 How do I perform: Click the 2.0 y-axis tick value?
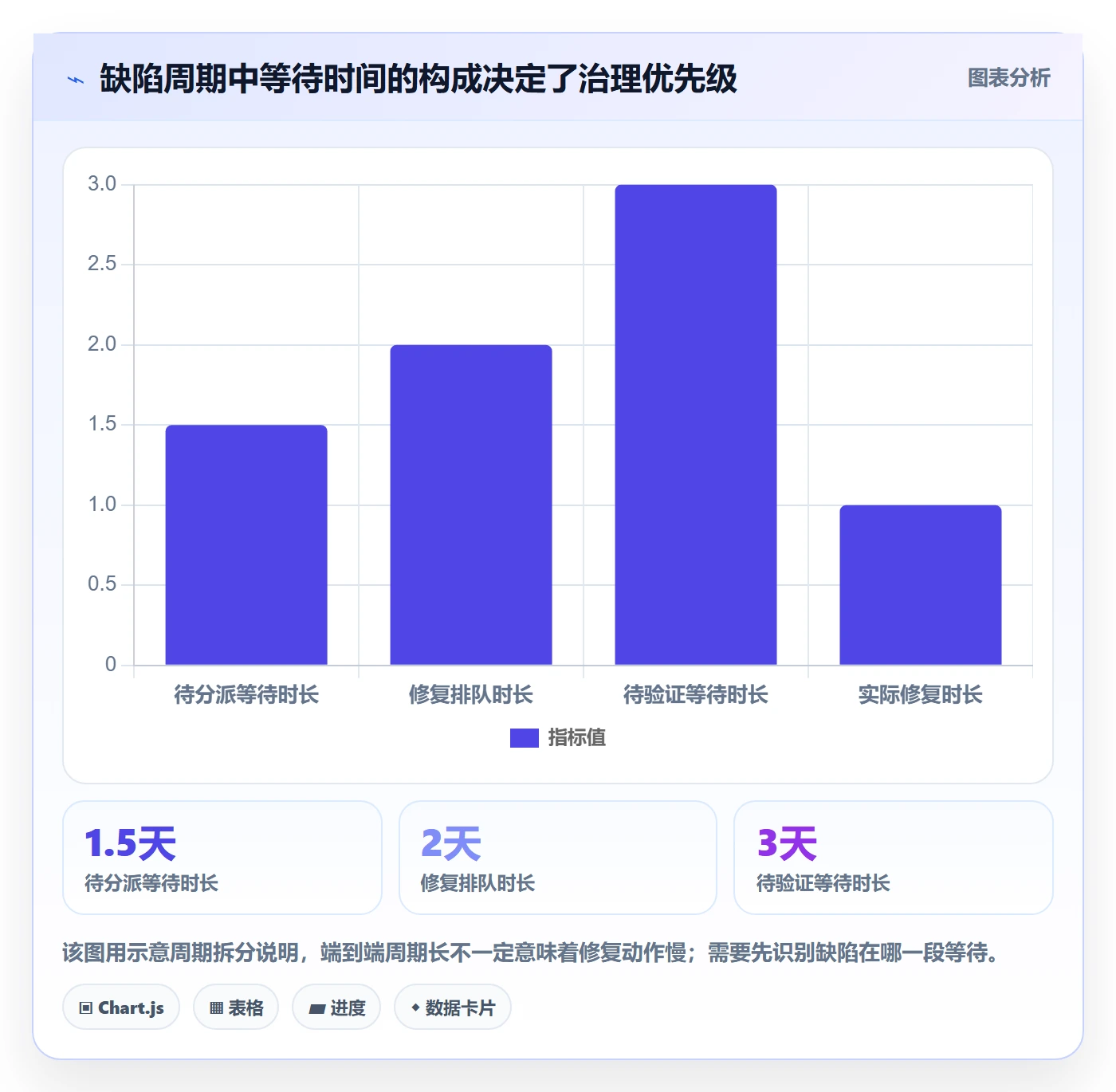(102, 344)
